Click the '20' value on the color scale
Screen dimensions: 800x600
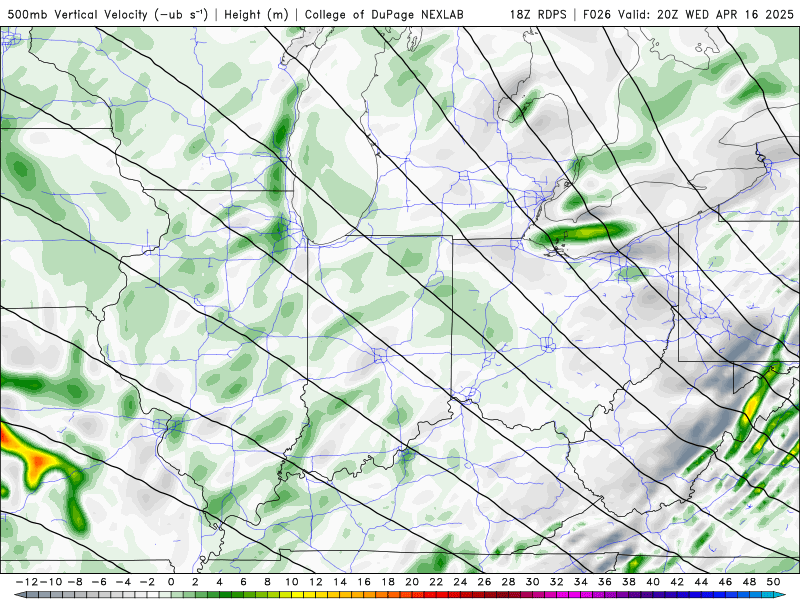pyautogui.click(x=412, y=582)
